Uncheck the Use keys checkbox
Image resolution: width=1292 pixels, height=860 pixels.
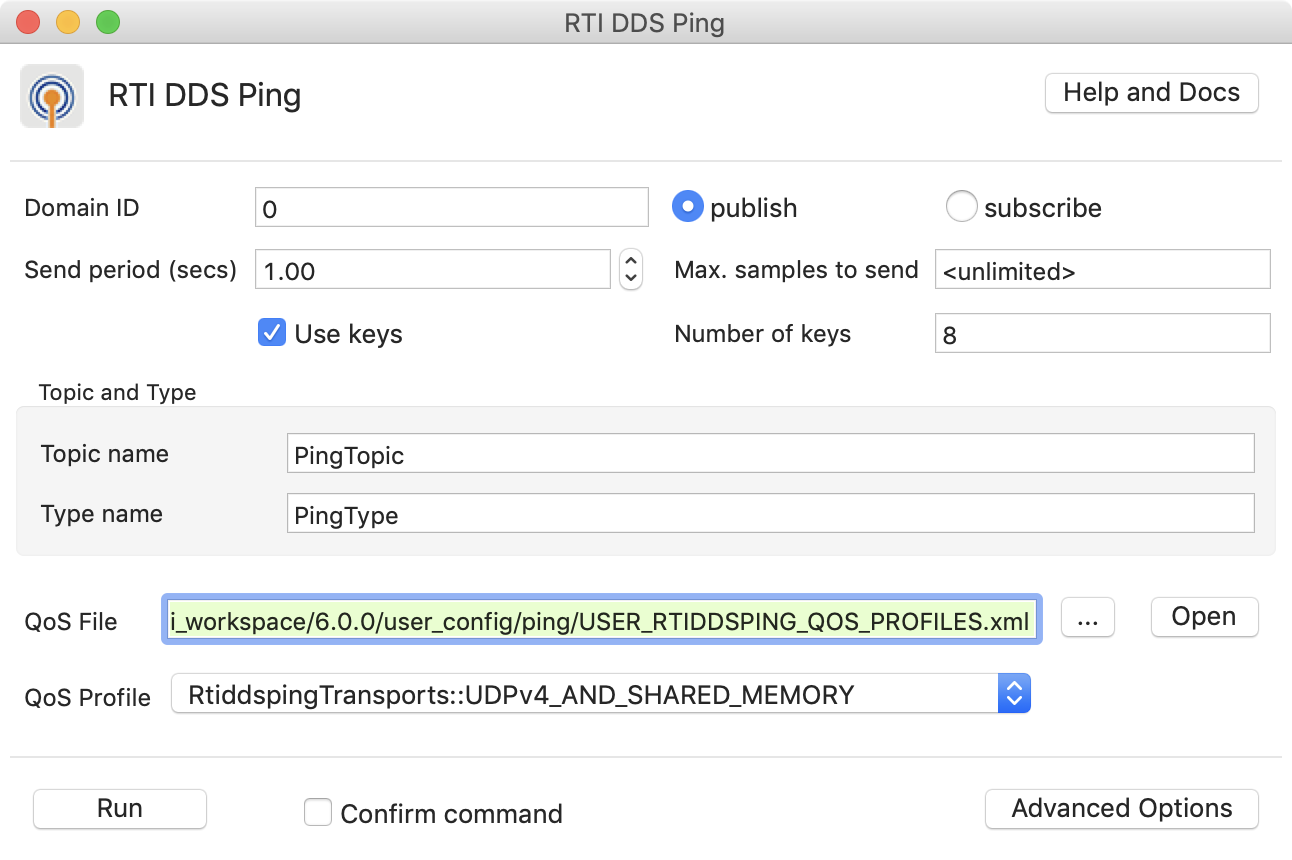(271, 333)
